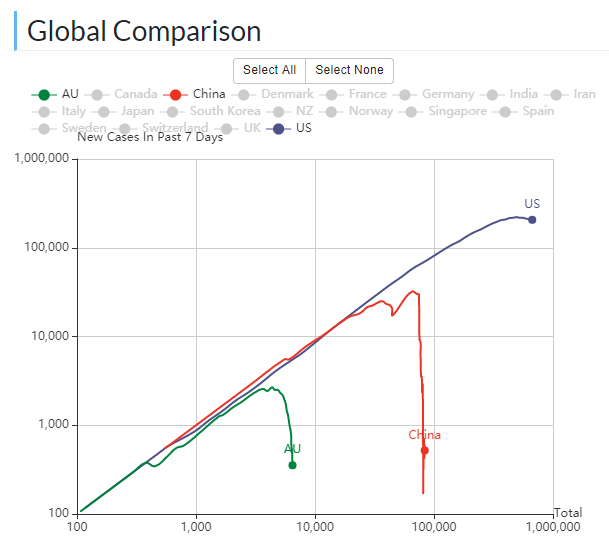Show the Germany line
The image size is (609, 553).
(435, 94)
